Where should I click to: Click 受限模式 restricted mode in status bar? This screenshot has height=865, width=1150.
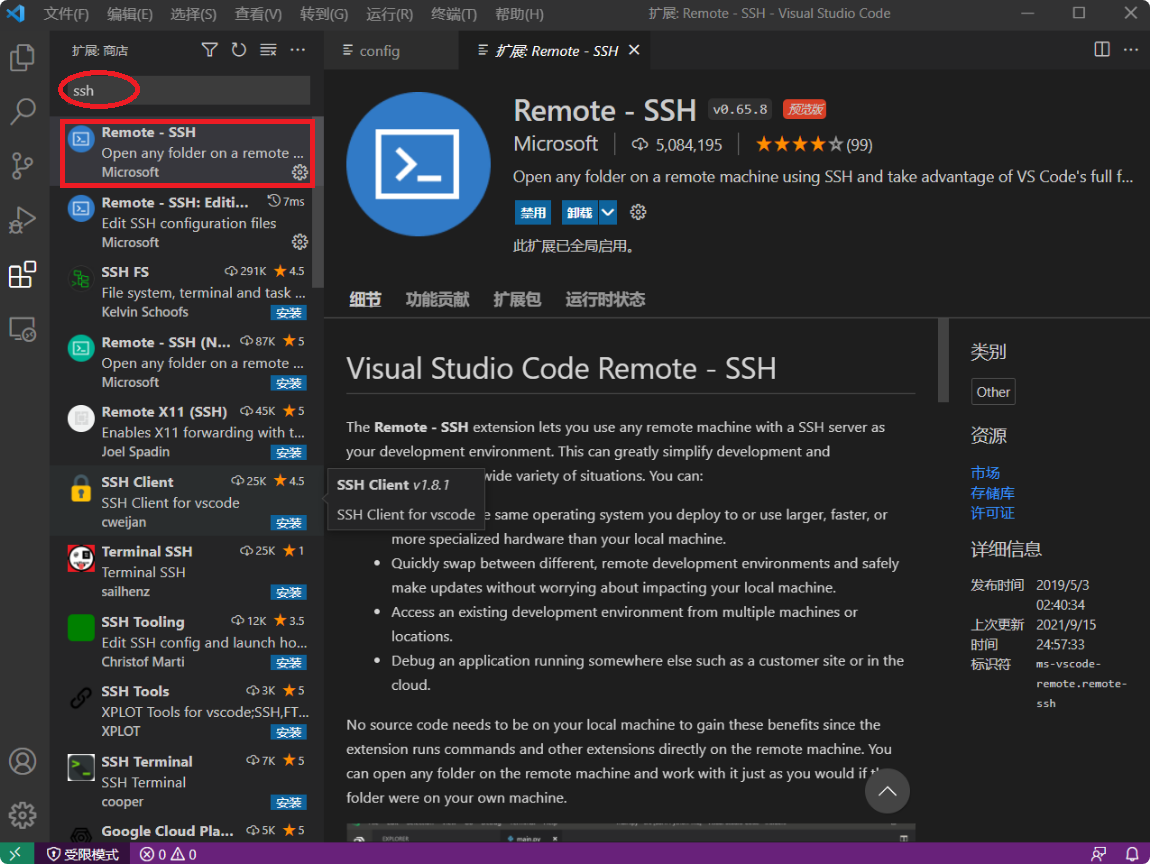tap(83, 854)
